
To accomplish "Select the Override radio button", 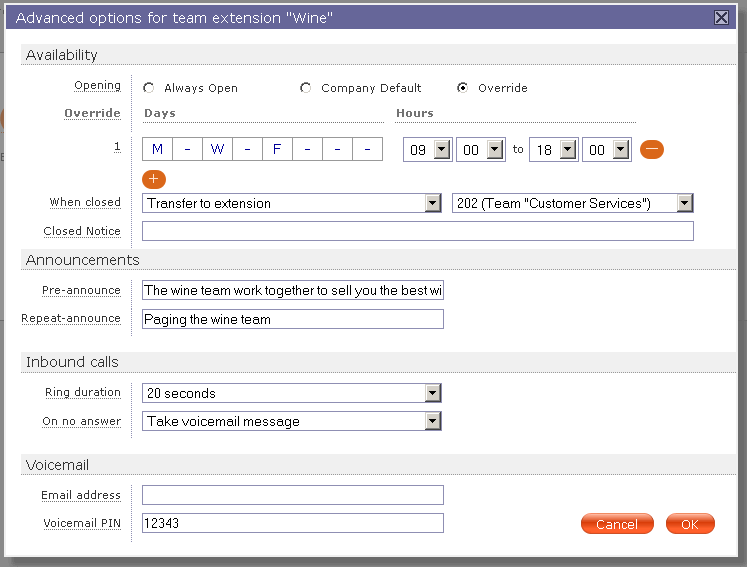I will [x=462, y=88].
